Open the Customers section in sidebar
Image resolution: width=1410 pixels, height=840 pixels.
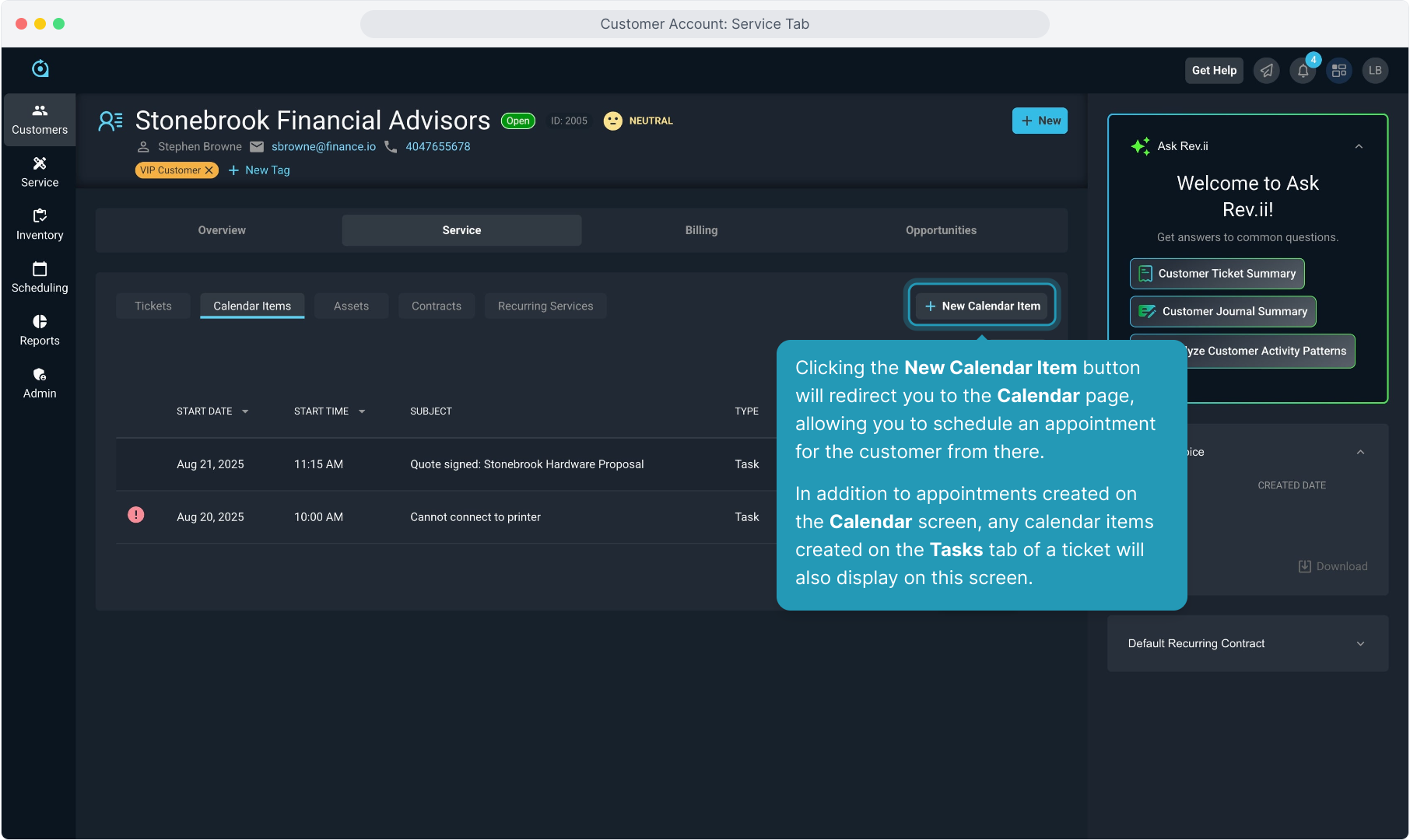(40, 119)
